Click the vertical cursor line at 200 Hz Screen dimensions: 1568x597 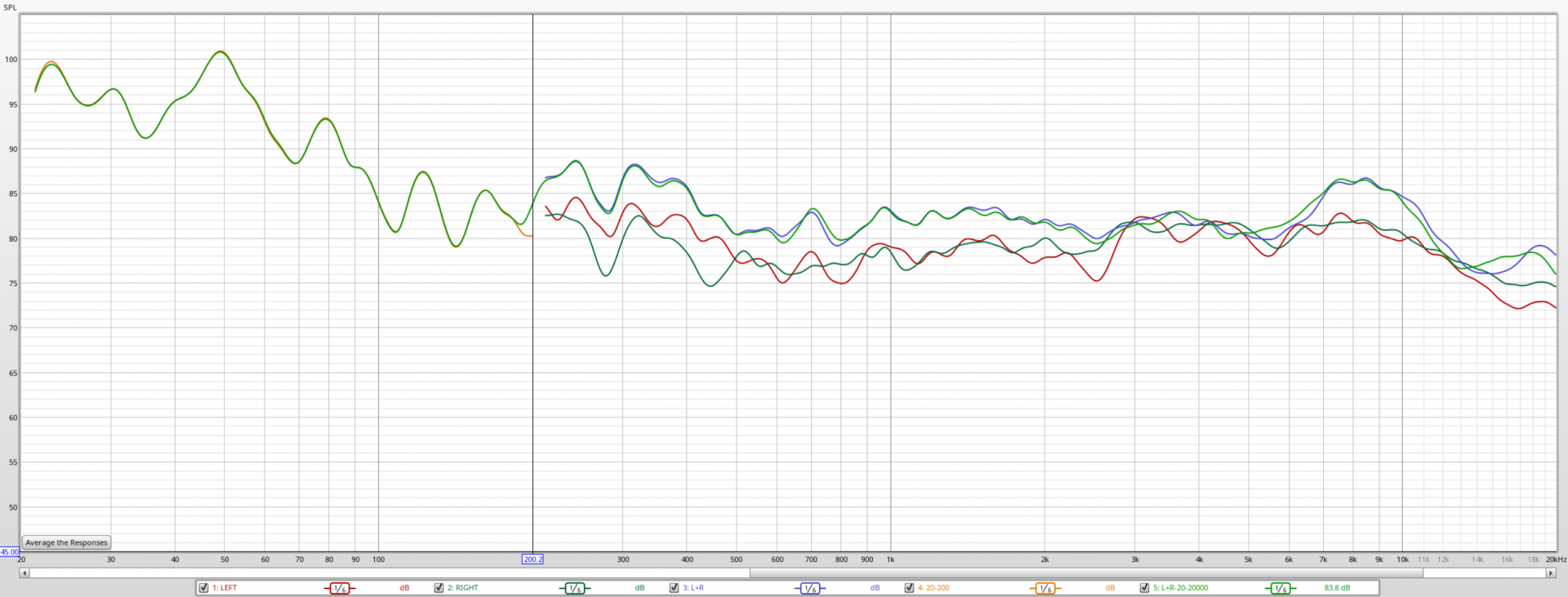click(x=532, y=368)
